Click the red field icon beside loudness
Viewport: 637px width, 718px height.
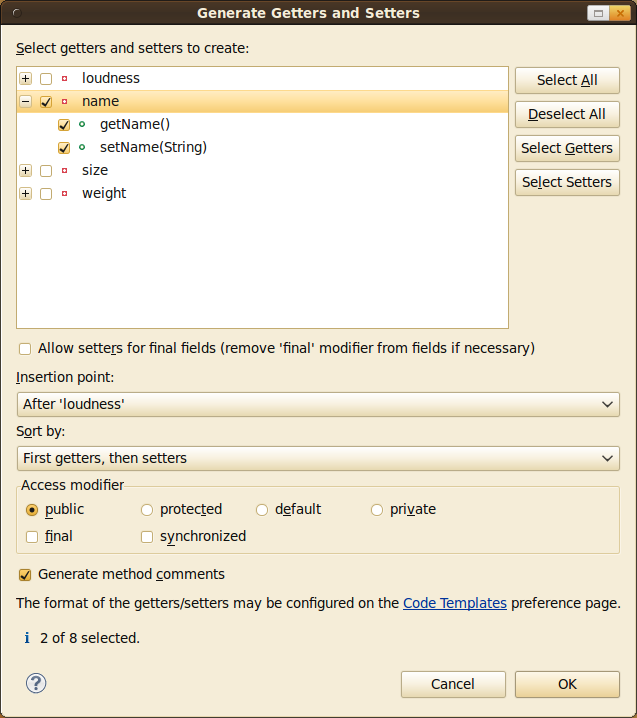[65, 78]
